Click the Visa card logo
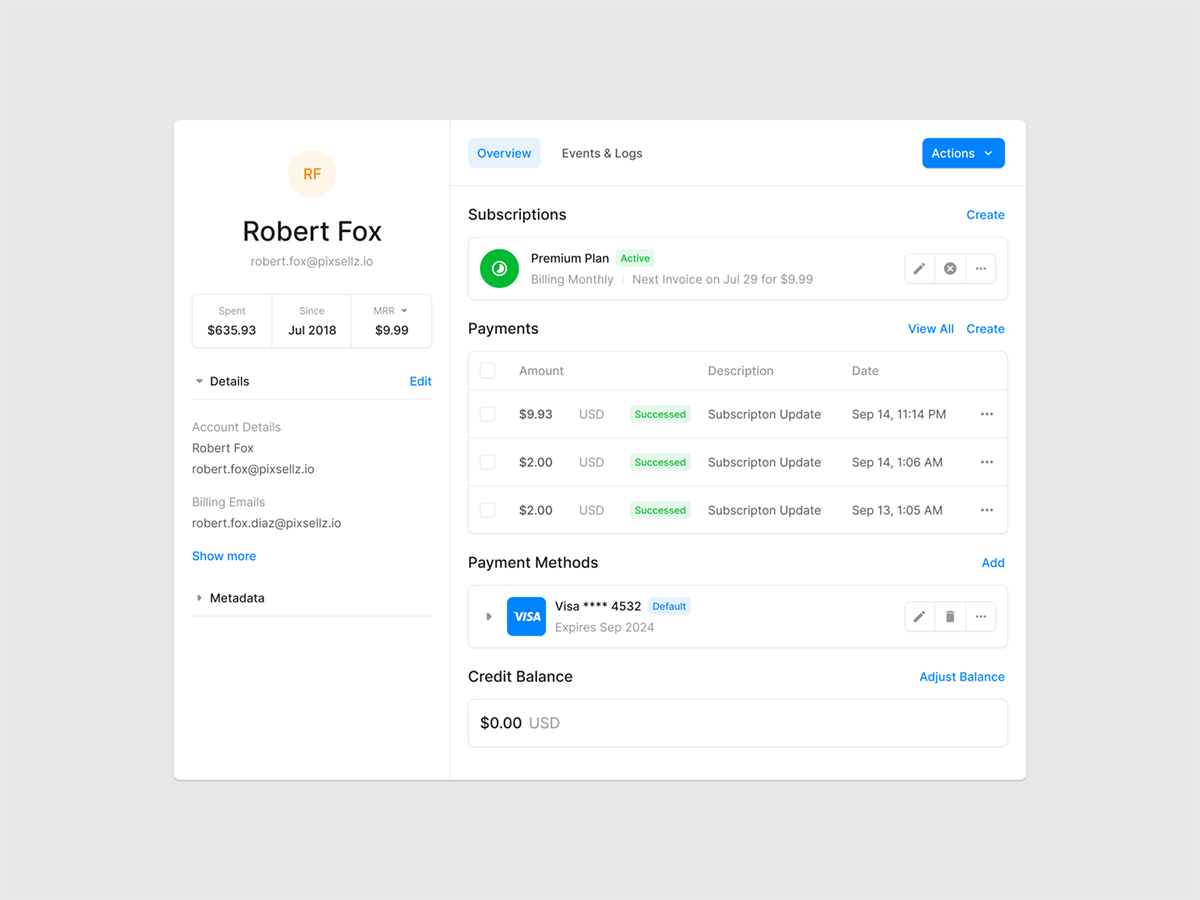Viewport: 1200px width, 900px height. (x=527, y=616)
